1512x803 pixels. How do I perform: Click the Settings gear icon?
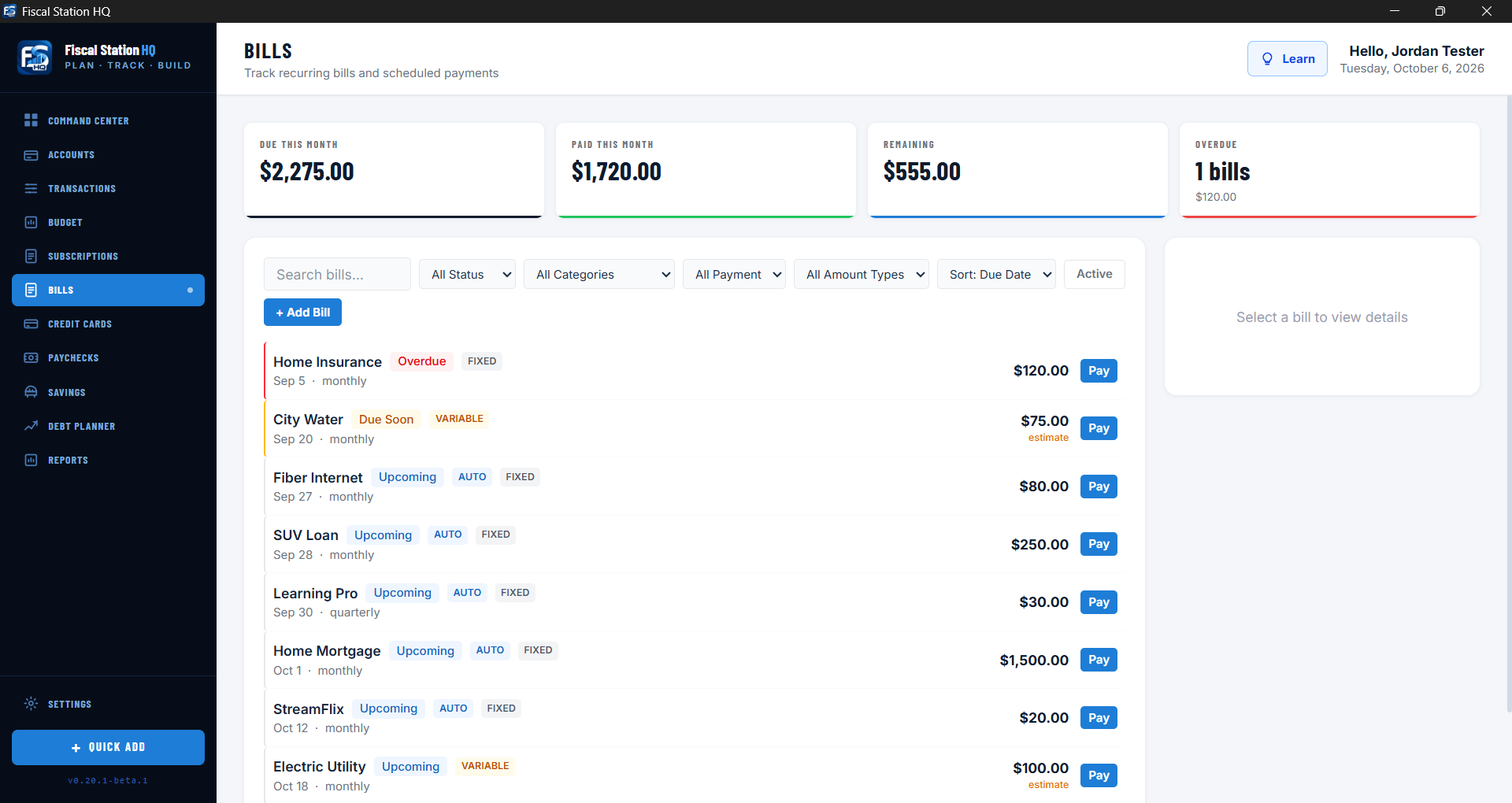[31, 704]
